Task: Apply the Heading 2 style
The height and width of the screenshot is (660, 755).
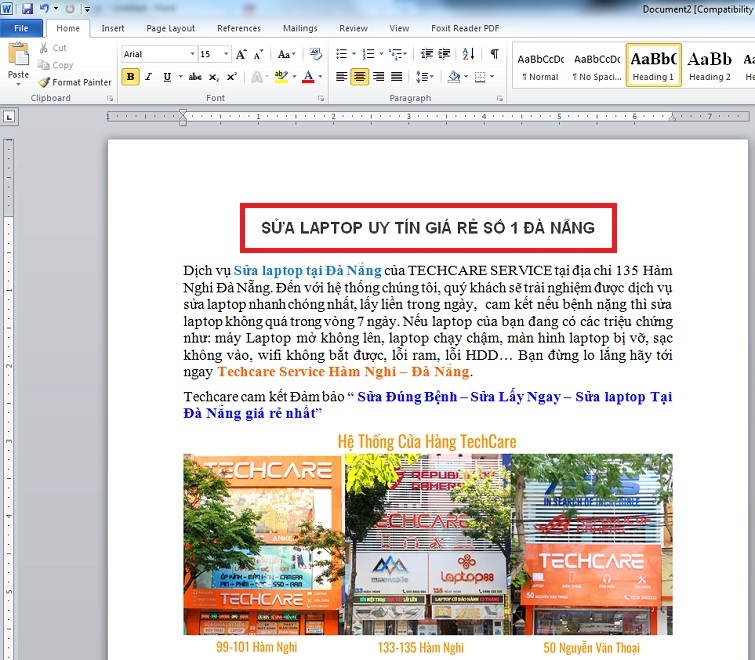Action: point(710,66)
